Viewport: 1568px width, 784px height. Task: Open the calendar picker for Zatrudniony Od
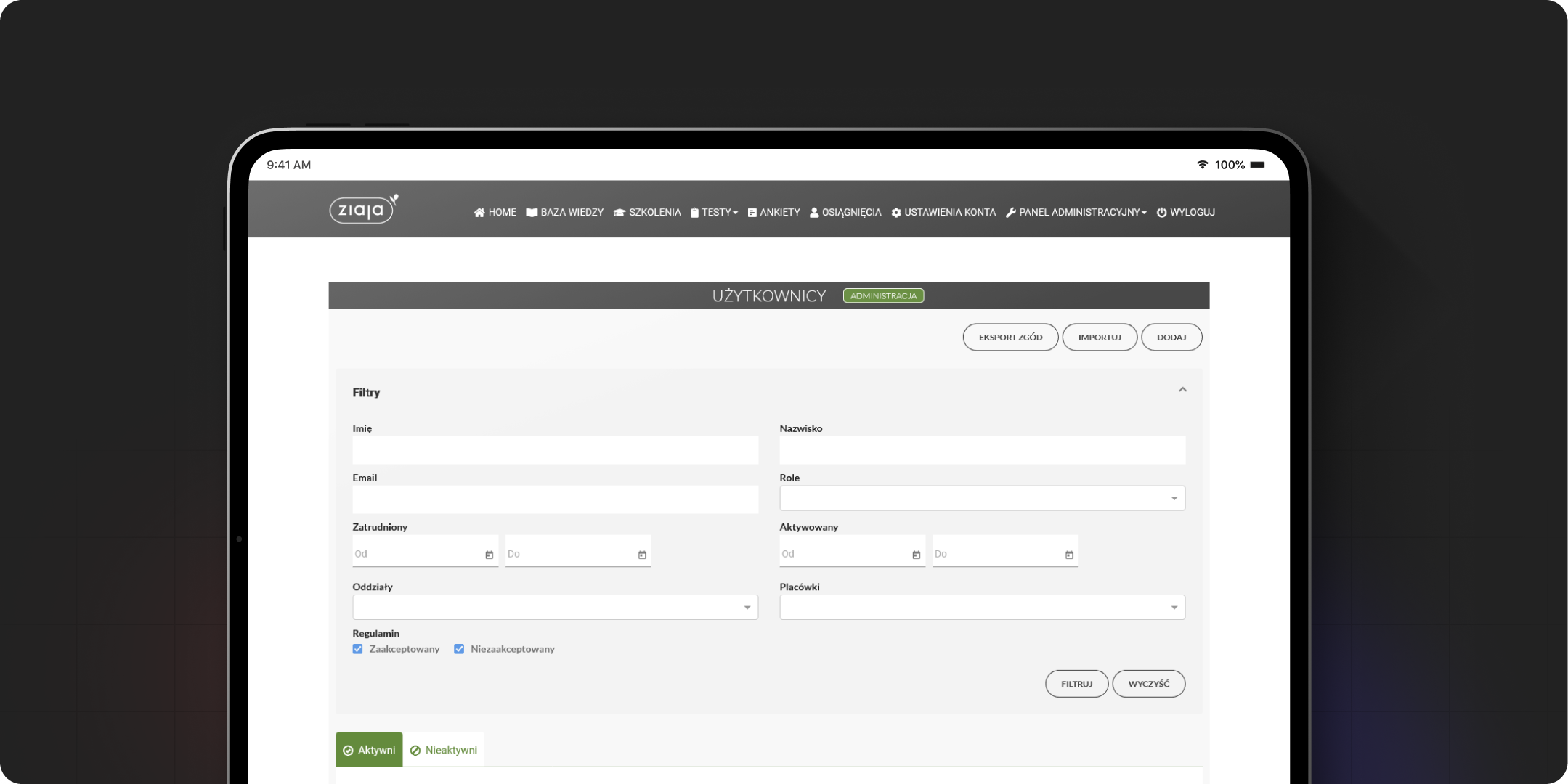click(490, 553)
